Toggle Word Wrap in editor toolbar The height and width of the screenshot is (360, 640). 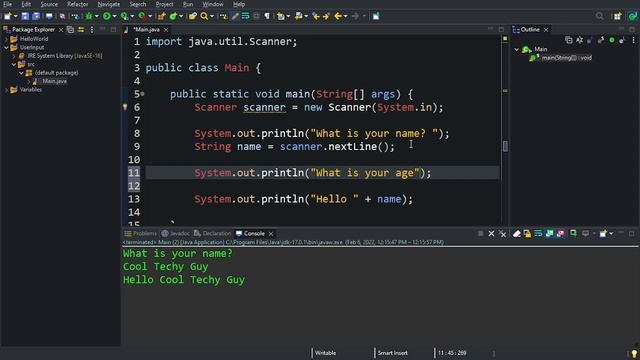click(245, 16)
